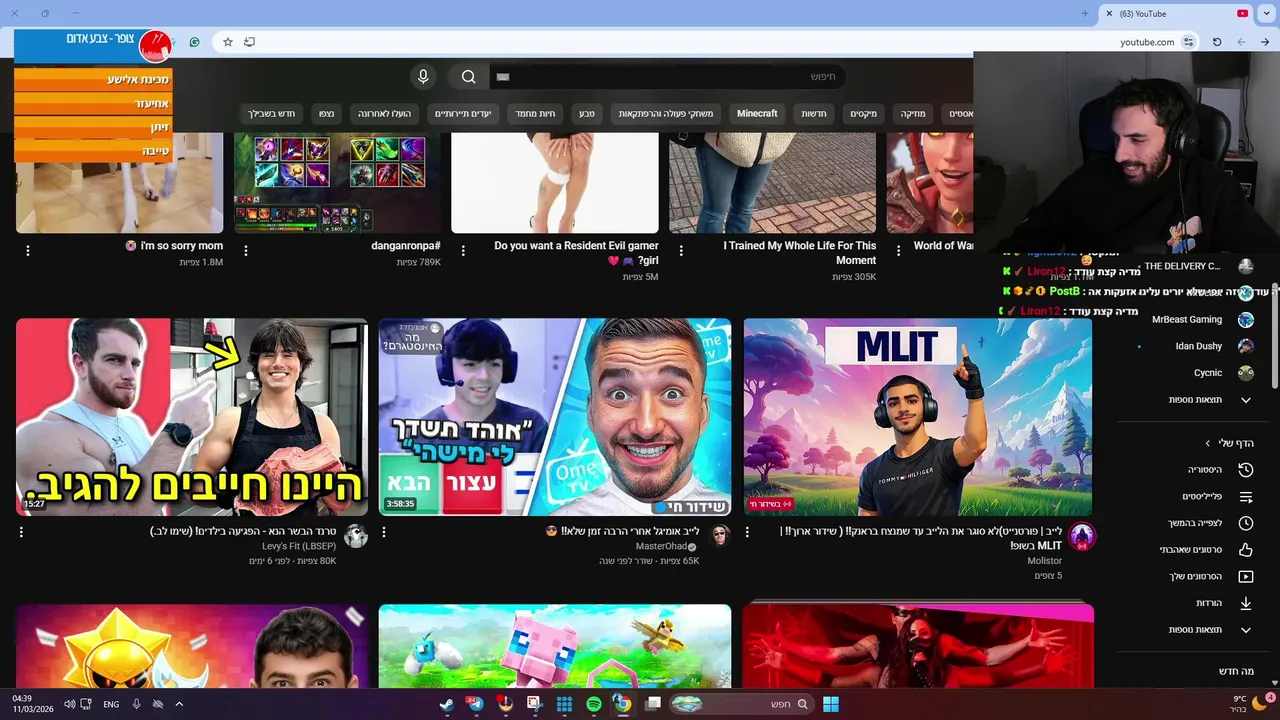Open options menu for #danganronpa video
Image resolution: width=1280 pixels, height=720 pixels.
point(246,251)
